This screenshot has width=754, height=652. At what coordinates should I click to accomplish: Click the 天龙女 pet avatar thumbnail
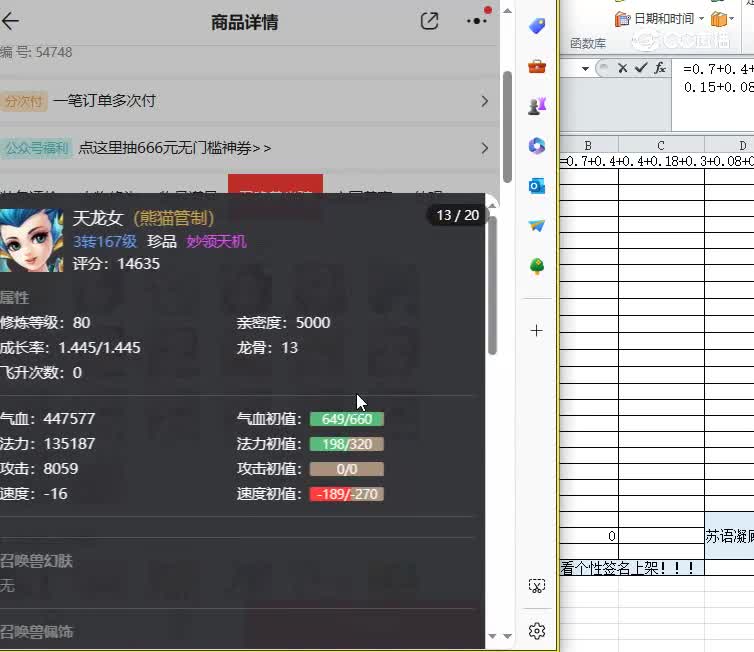coord(32,240)
